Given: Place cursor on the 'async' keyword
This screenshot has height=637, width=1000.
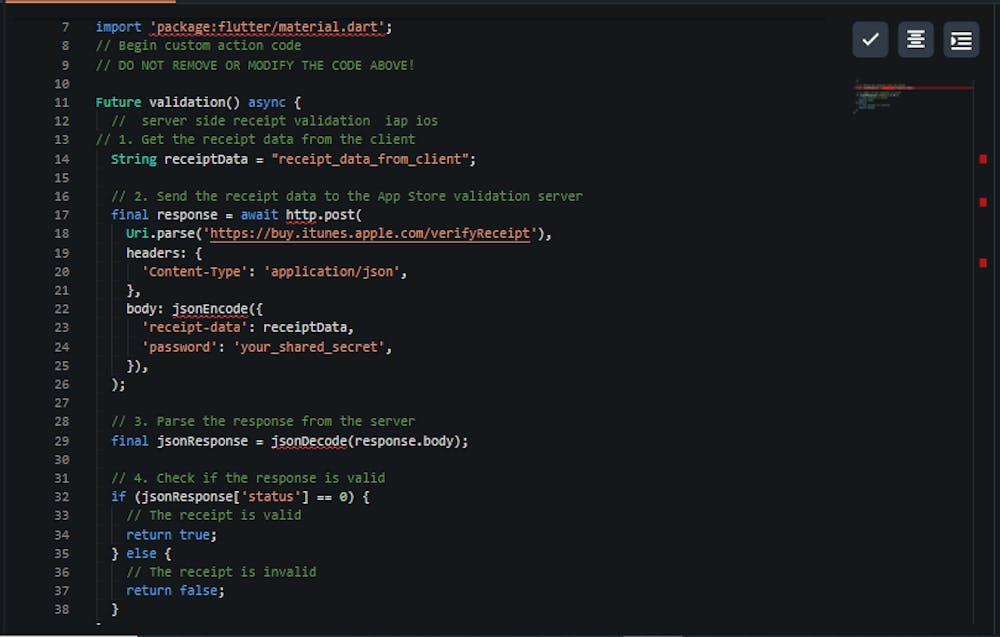Looking at the screenshot, I should [267, 101].
